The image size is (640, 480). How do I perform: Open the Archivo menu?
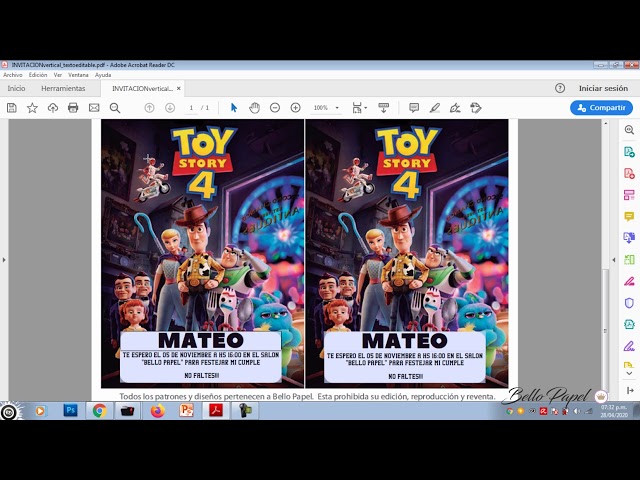(x=13, y=75)
